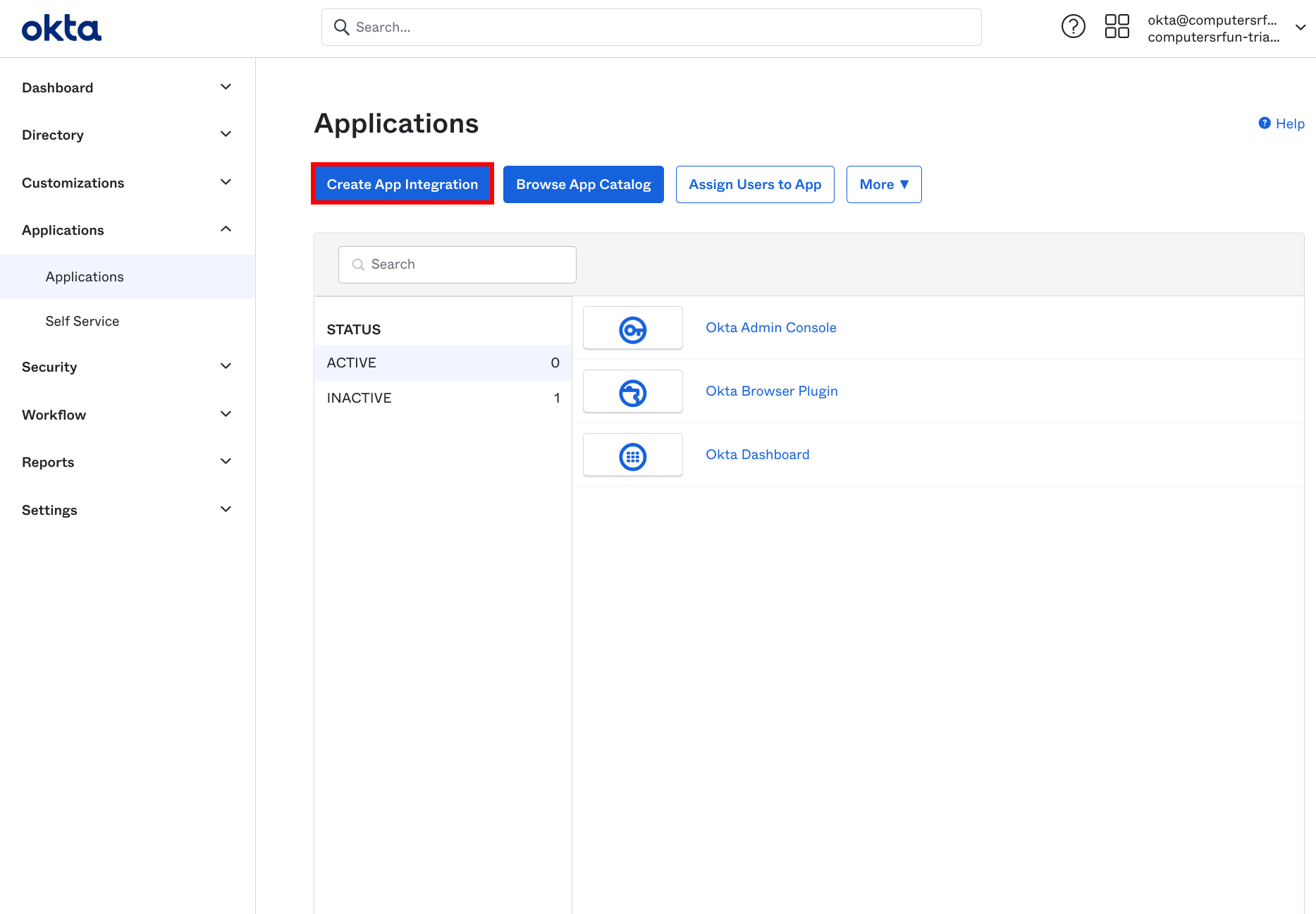Open the Browse App Catalog
1316x914 pixels.
coord(583,184)
